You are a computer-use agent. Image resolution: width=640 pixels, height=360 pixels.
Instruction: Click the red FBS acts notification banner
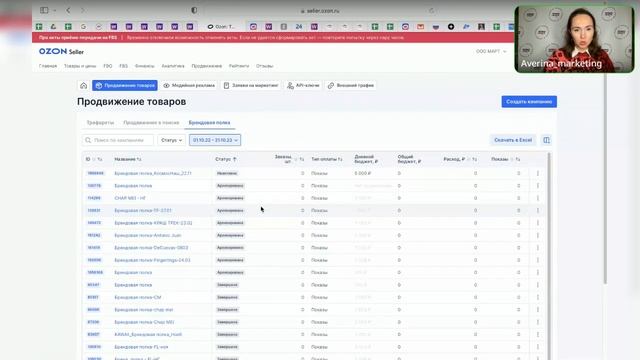pos(273,38)
